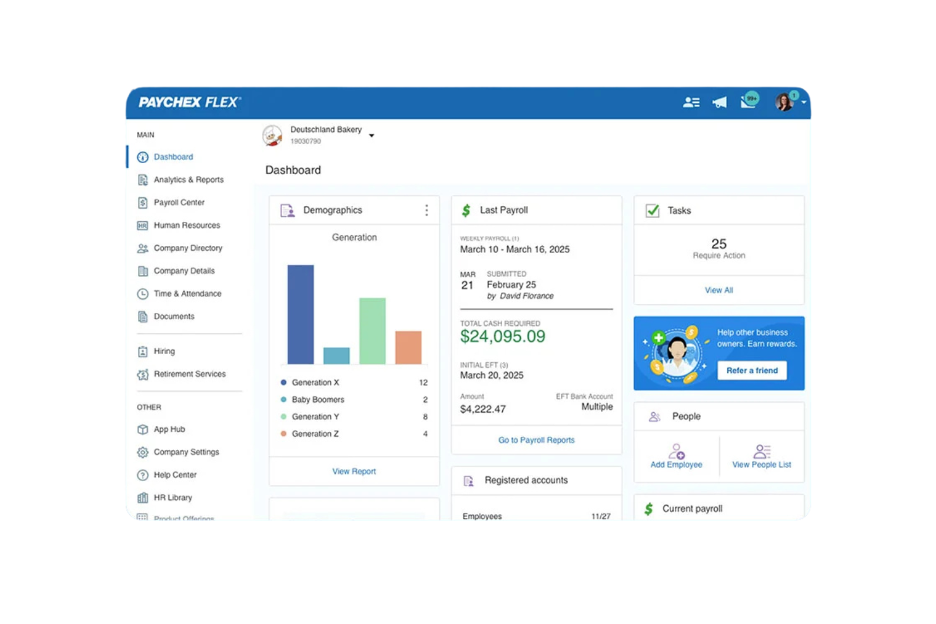Open the profile avatar dropdown menu
Viewport: 936px width, 624px height.
pos(789,102)
